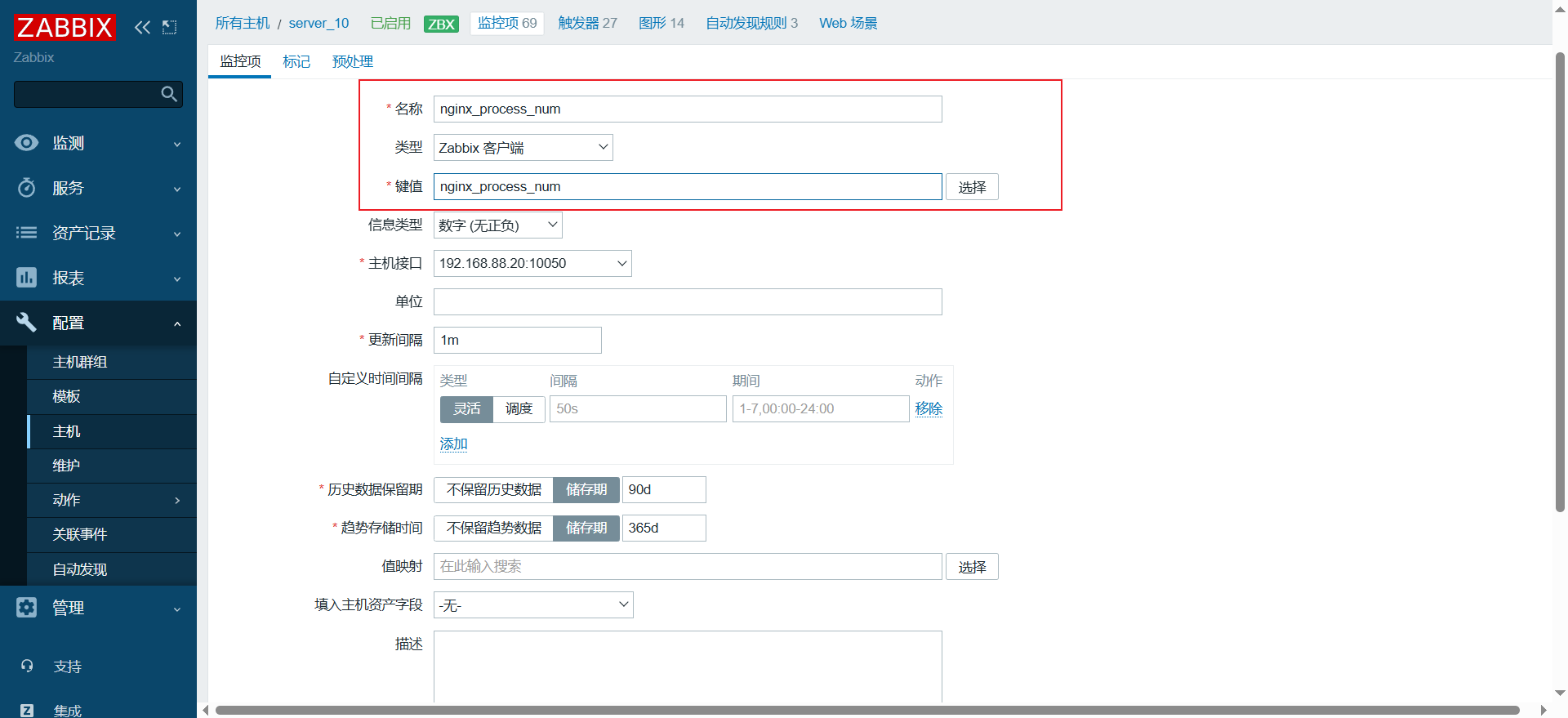This screenshot has height=718, width=1568.
Task: Open the 资产记录 list icon menu
Action: (x=26, y=233)
